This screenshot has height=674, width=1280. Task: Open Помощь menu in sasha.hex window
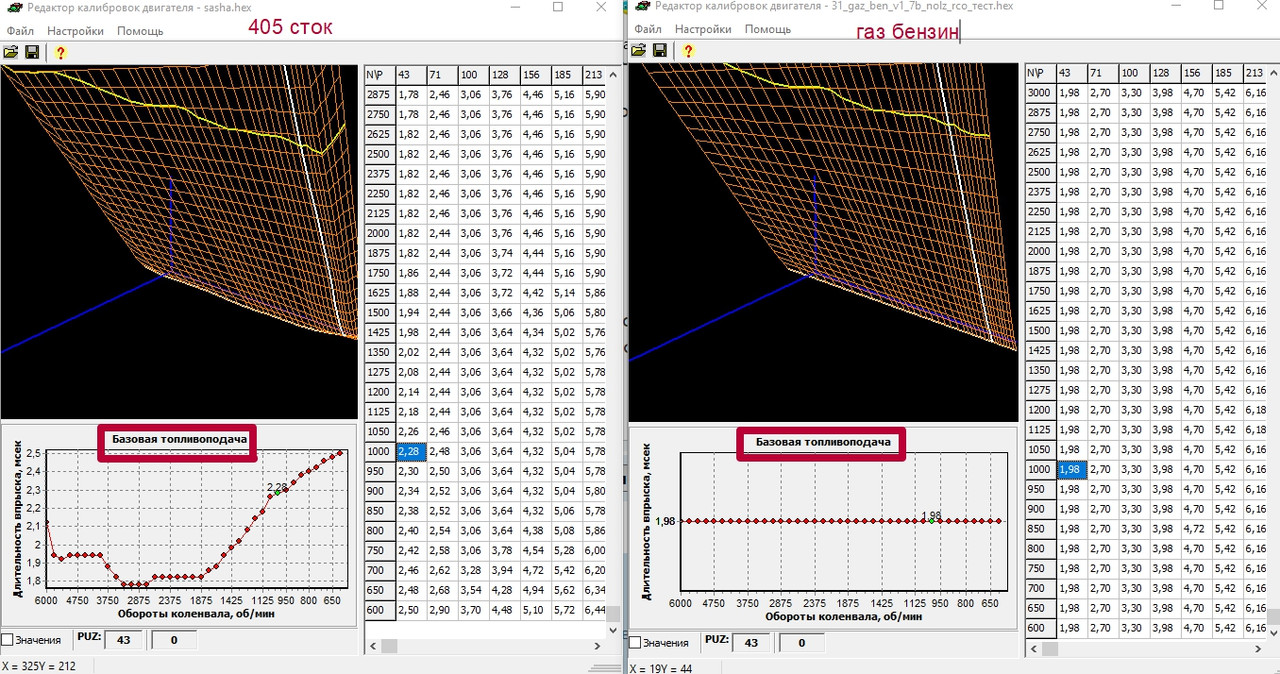pyautogui.click(x=140, y=31)
